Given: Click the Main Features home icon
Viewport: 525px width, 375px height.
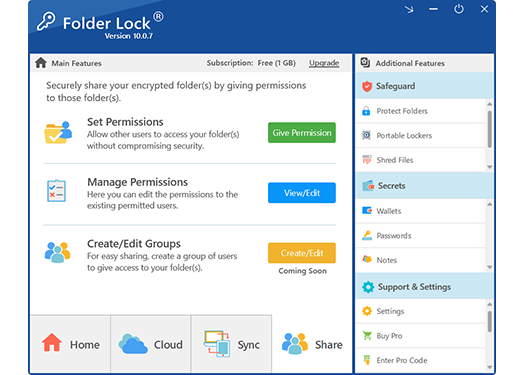Looking at the screenshot, I should [x=41, y=63].
